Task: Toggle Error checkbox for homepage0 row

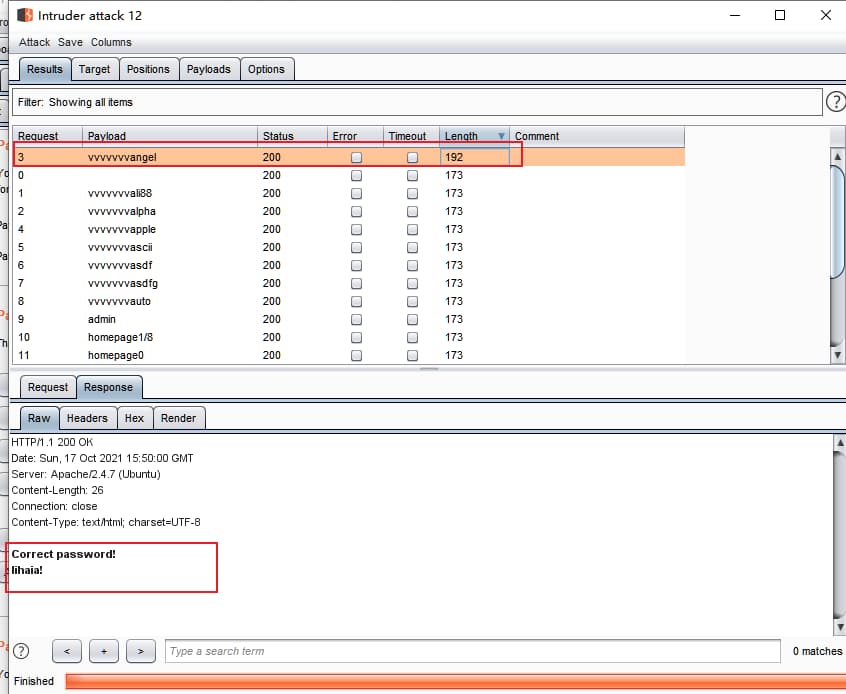Action: point(356,355)
